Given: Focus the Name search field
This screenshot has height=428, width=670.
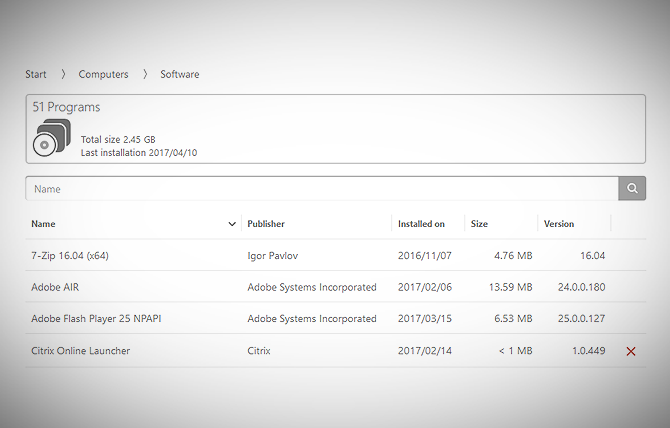Looking at the screenshot, I should [x=322, y=188].
